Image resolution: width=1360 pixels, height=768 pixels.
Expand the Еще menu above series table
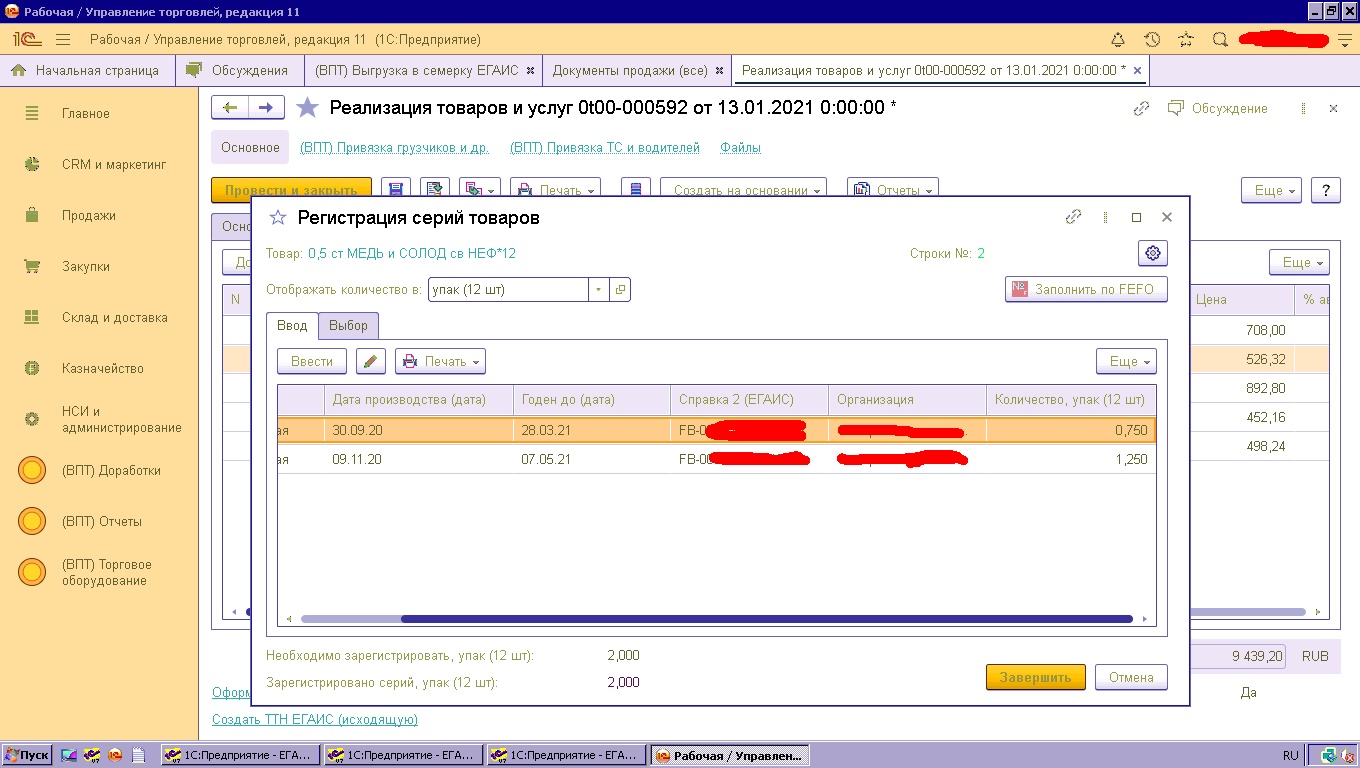point(1125,362)
